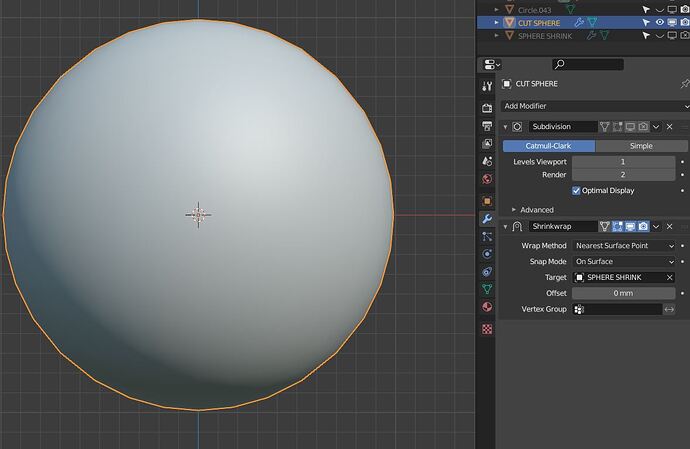Toggle CUT SPHERE selectable arrow in outliner
Screen dimensions: 690x449
coord(646,22)
